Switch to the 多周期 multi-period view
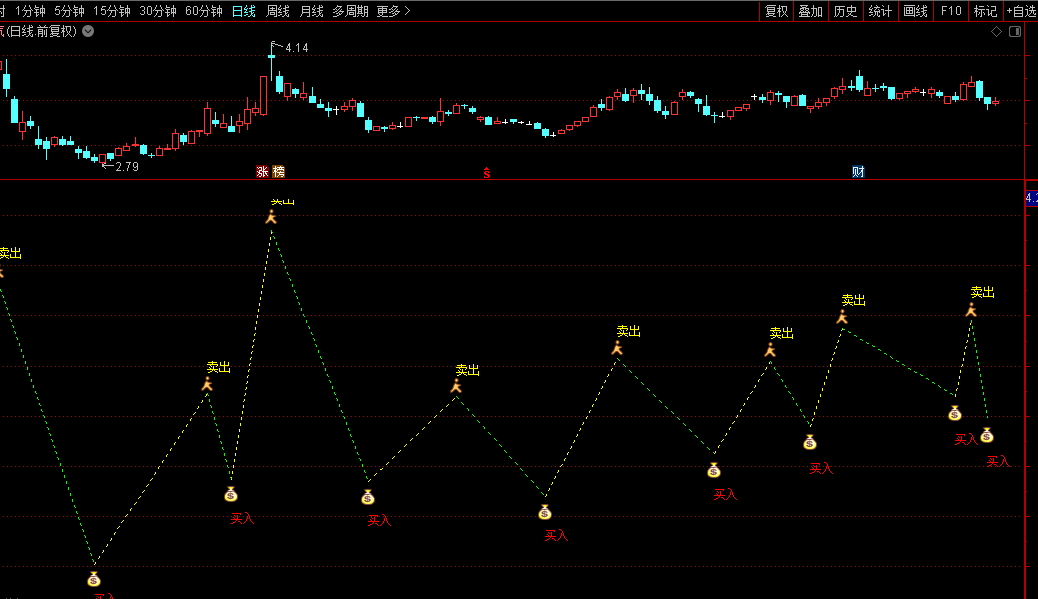The image size is (1038, 599). (x=350, y=11)
